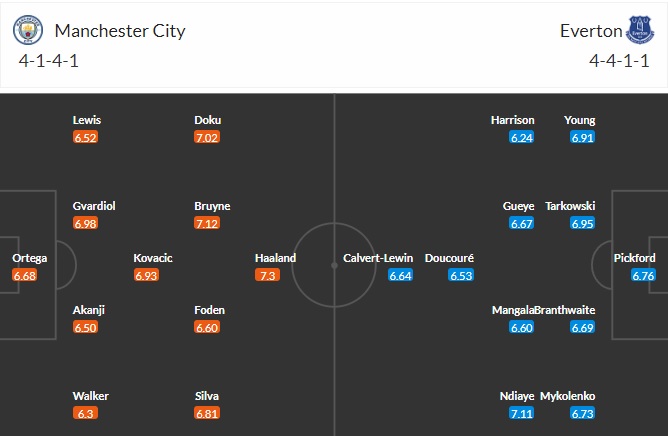Click Doku's 7.02 rating badge
668x436 pixels.
pyautogui.click(x=207, y=137)
